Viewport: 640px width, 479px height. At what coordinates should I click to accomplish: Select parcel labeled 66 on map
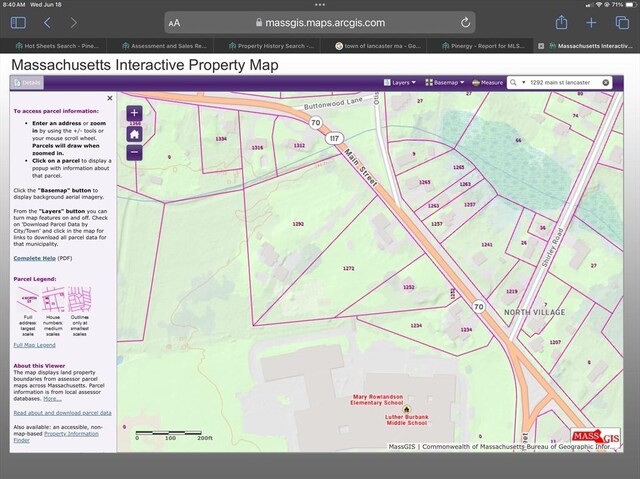click(x=518, y=140)
